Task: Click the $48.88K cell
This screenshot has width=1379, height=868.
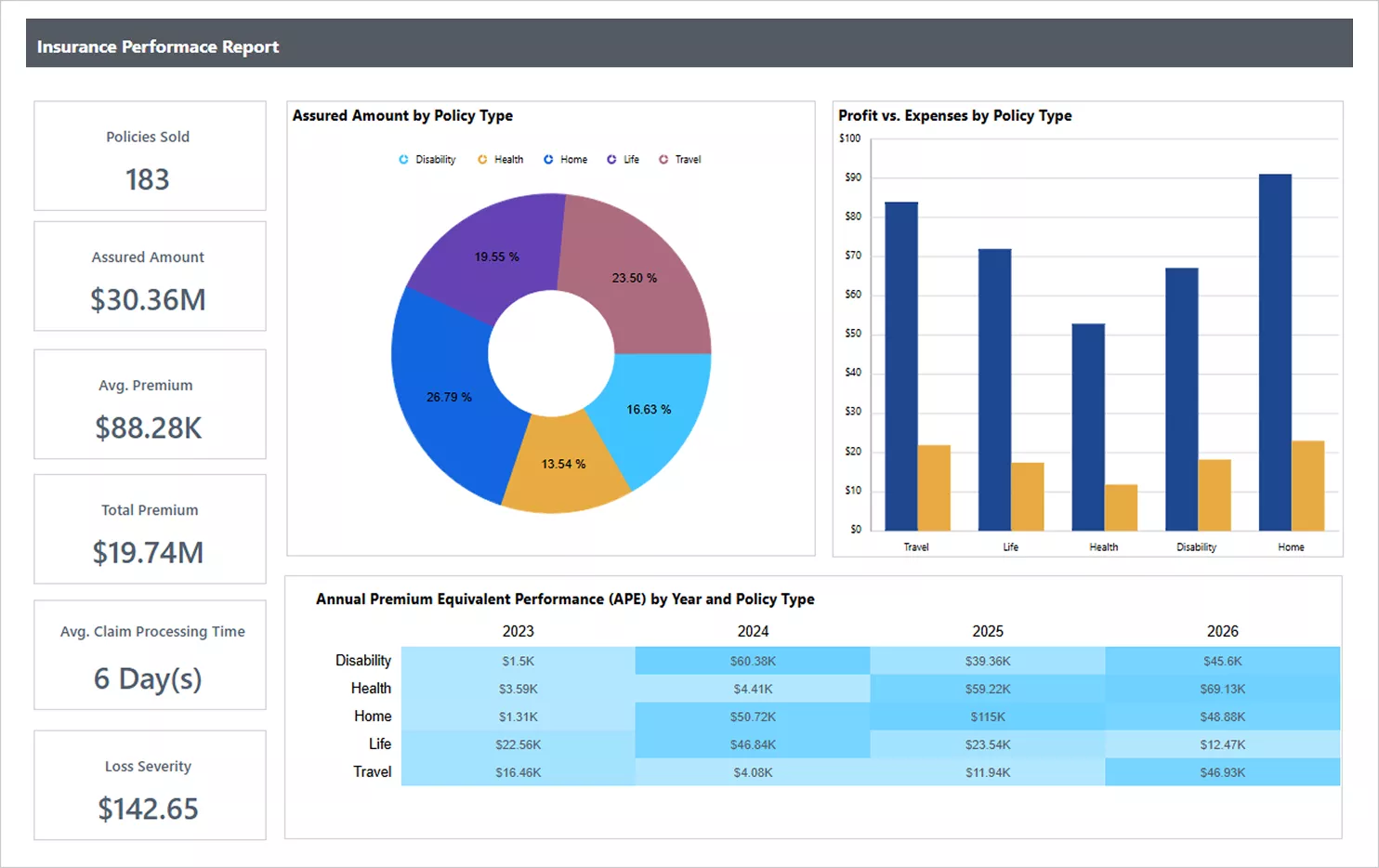Action: click(x=1223, y=717)
